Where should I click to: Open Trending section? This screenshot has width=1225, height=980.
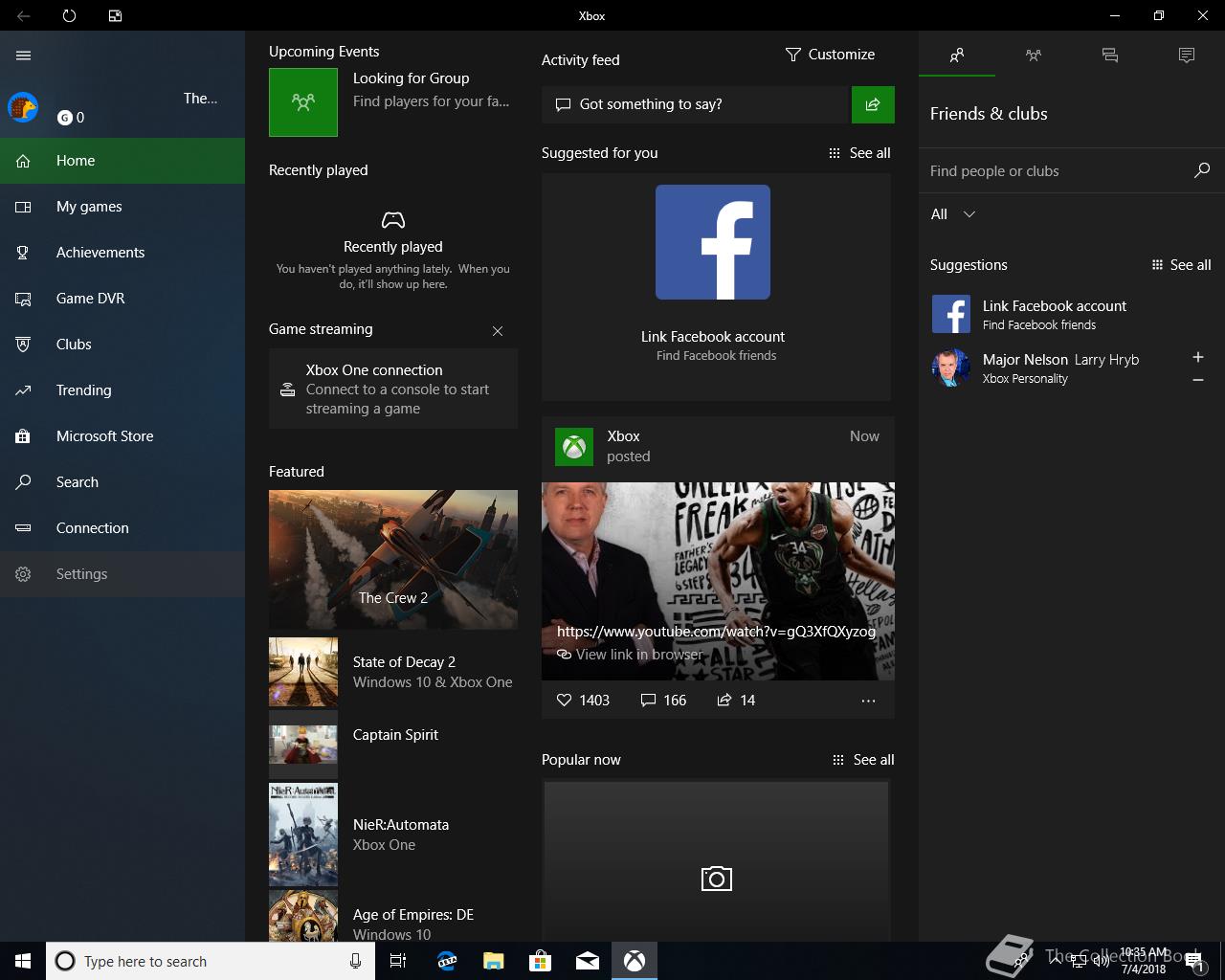click(x=122, y=390)
